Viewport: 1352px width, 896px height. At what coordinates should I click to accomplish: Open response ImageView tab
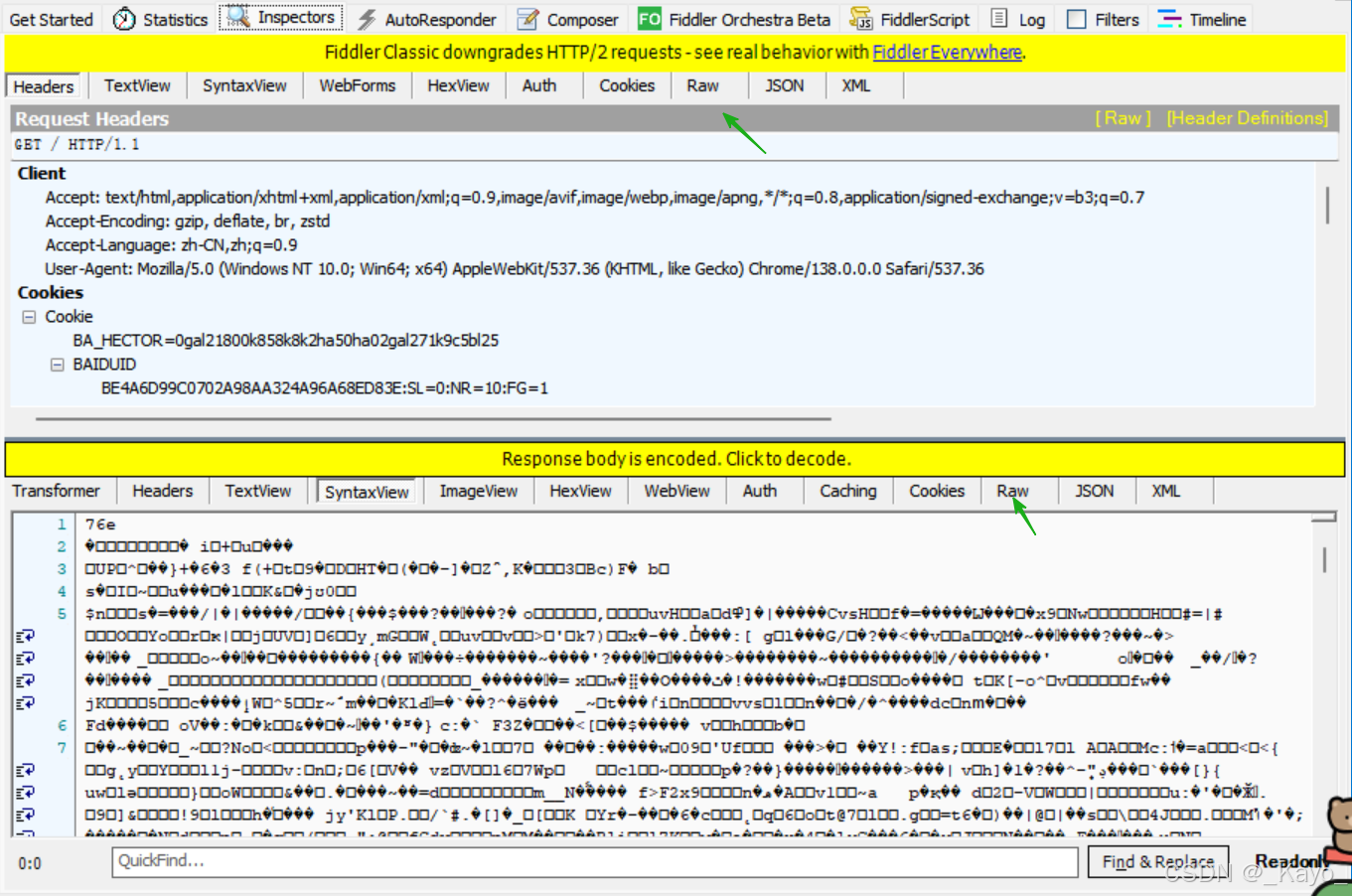(479, 491)
